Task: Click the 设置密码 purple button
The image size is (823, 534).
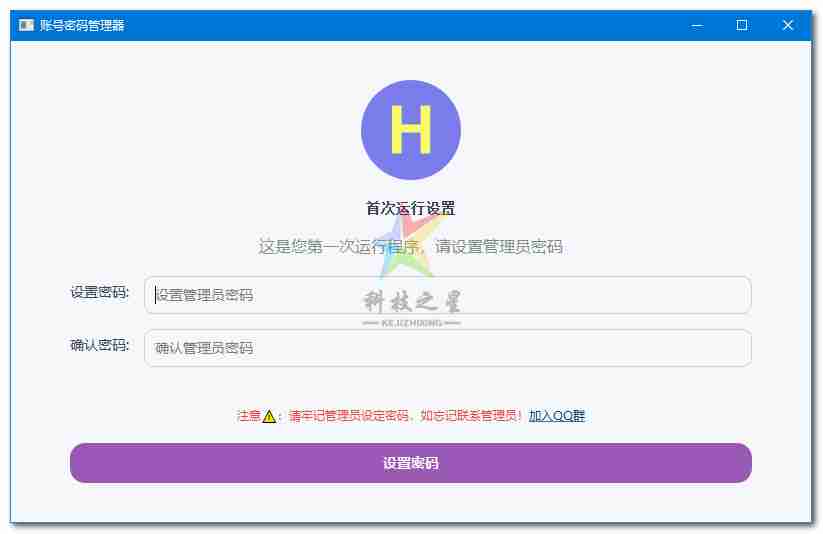Action: pyautogui.click(x=410, y=463)
